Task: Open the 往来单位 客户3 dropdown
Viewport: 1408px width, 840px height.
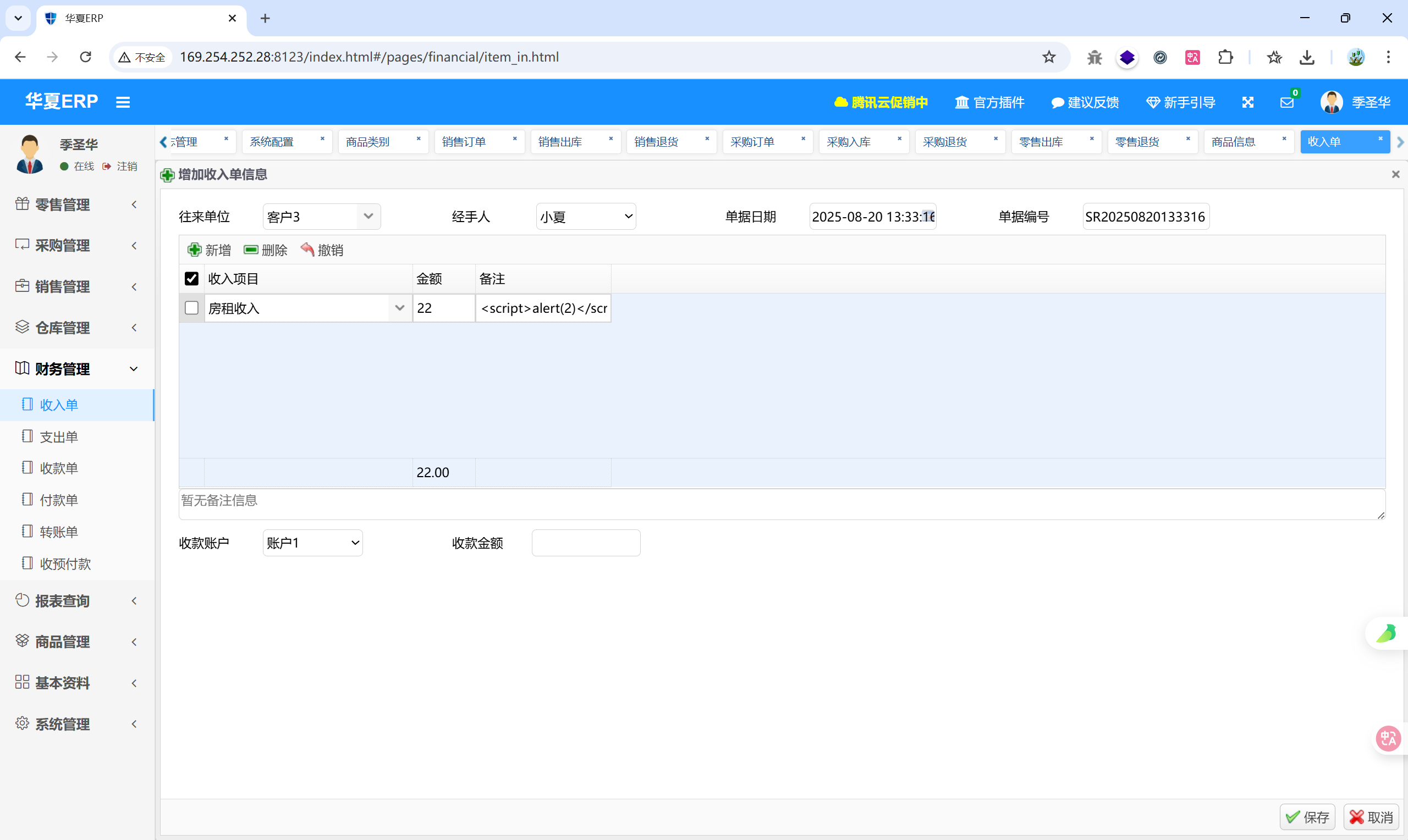Action: [x=368, y=216]
